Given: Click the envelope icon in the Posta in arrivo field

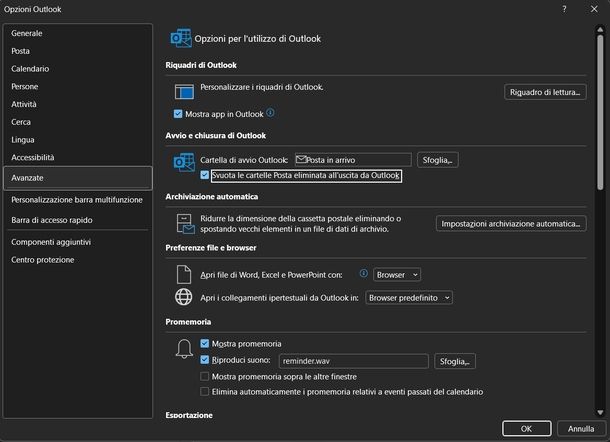Looking at the screenshot, I should [301, 159].
